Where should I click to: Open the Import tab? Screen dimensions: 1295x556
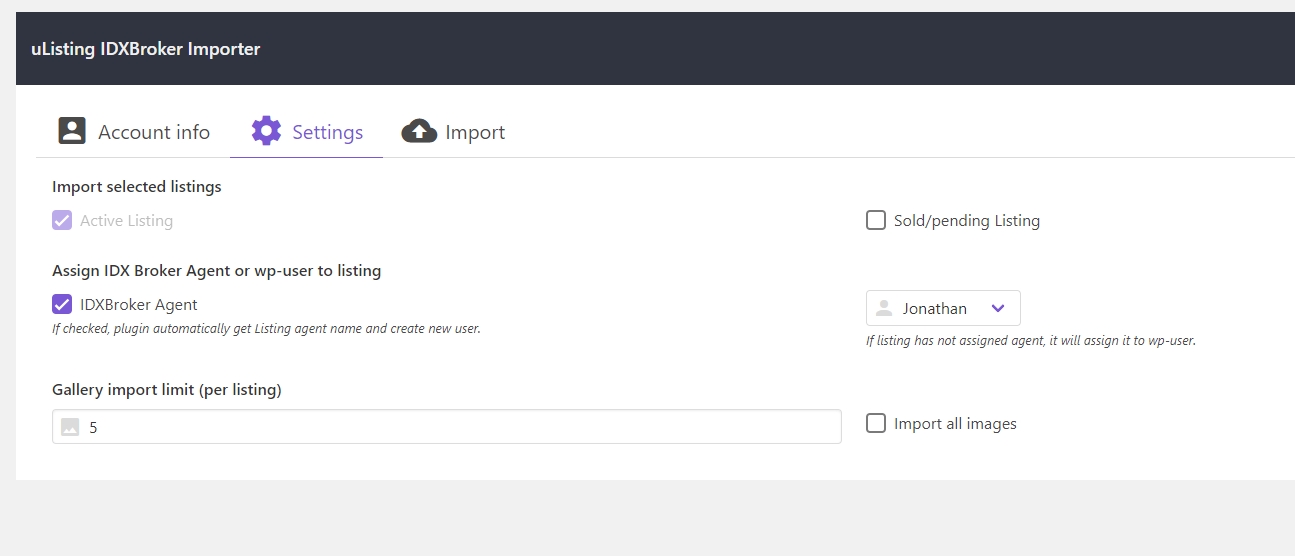tap(453, 132)
